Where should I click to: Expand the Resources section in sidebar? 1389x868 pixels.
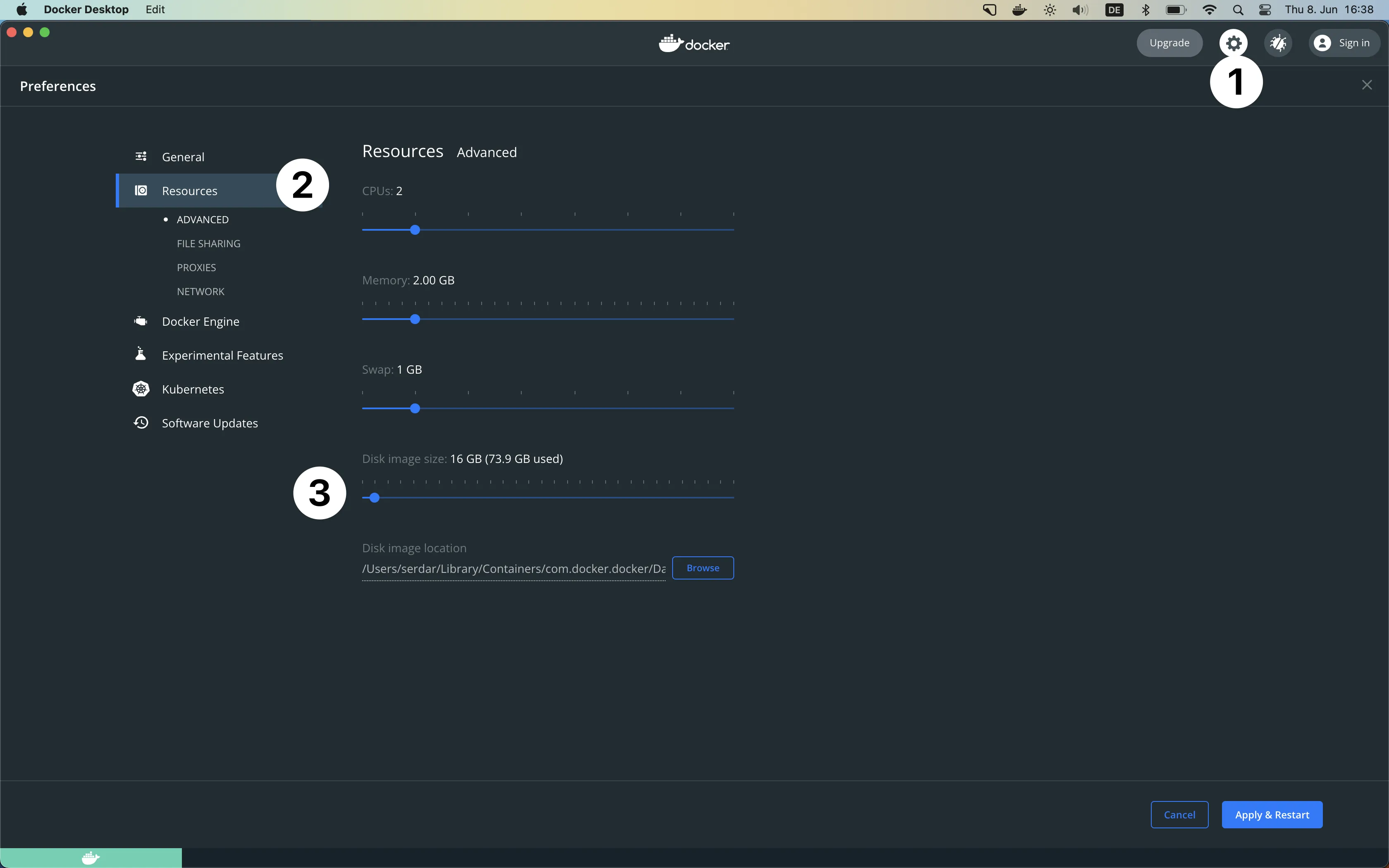tap(189, 190)
